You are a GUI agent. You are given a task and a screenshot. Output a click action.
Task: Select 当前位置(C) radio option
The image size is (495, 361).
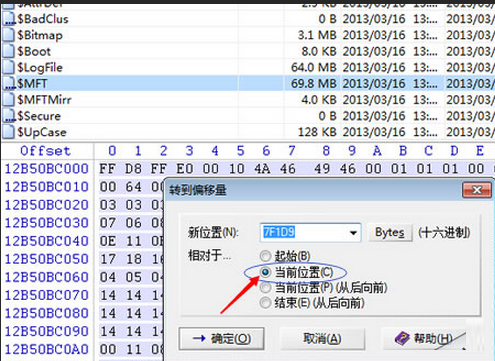[265, 273]
